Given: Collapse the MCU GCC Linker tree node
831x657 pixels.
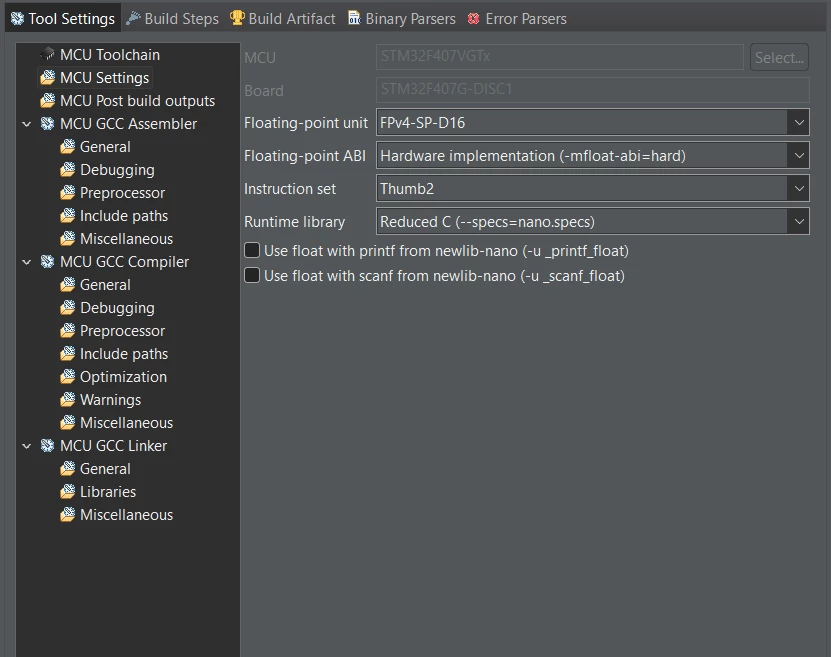Looking at the screenshot, I should coord(26,446).
